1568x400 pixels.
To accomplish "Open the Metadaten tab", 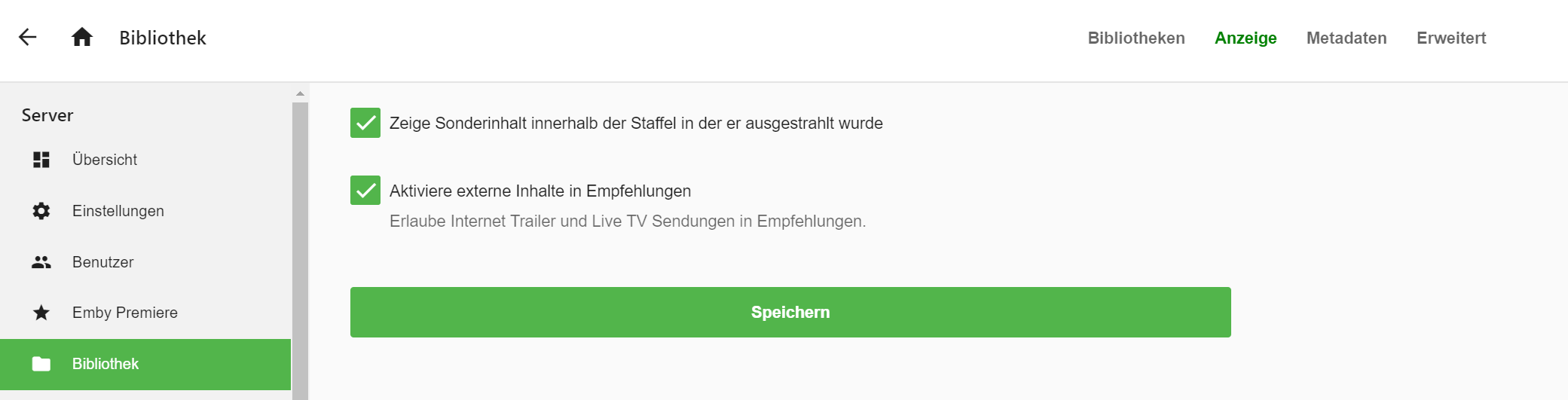I will click(1346, 38).
